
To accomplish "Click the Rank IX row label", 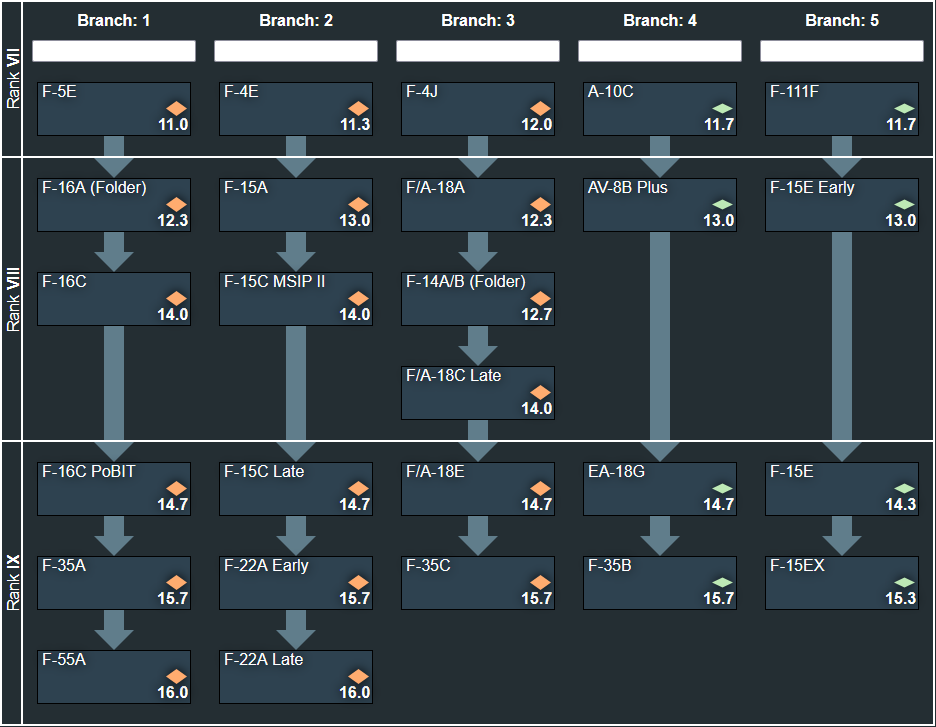I will coord(13,583).
